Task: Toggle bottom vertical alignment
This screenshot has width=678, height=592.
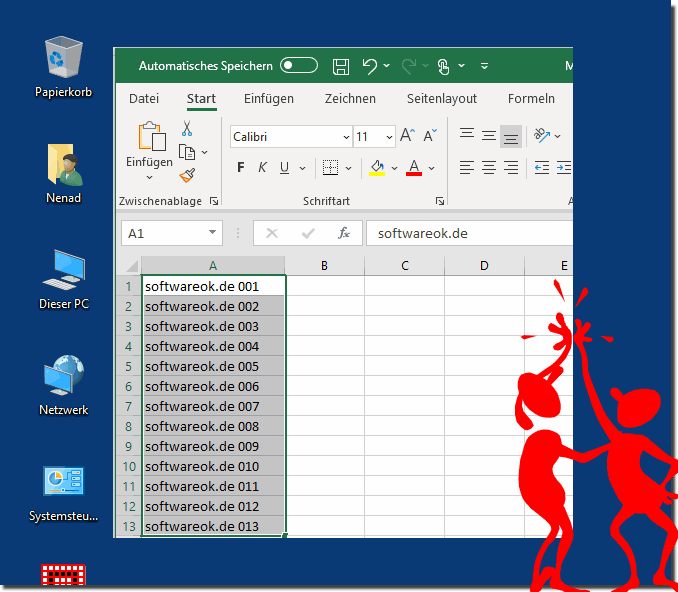Action: point(511,137)
